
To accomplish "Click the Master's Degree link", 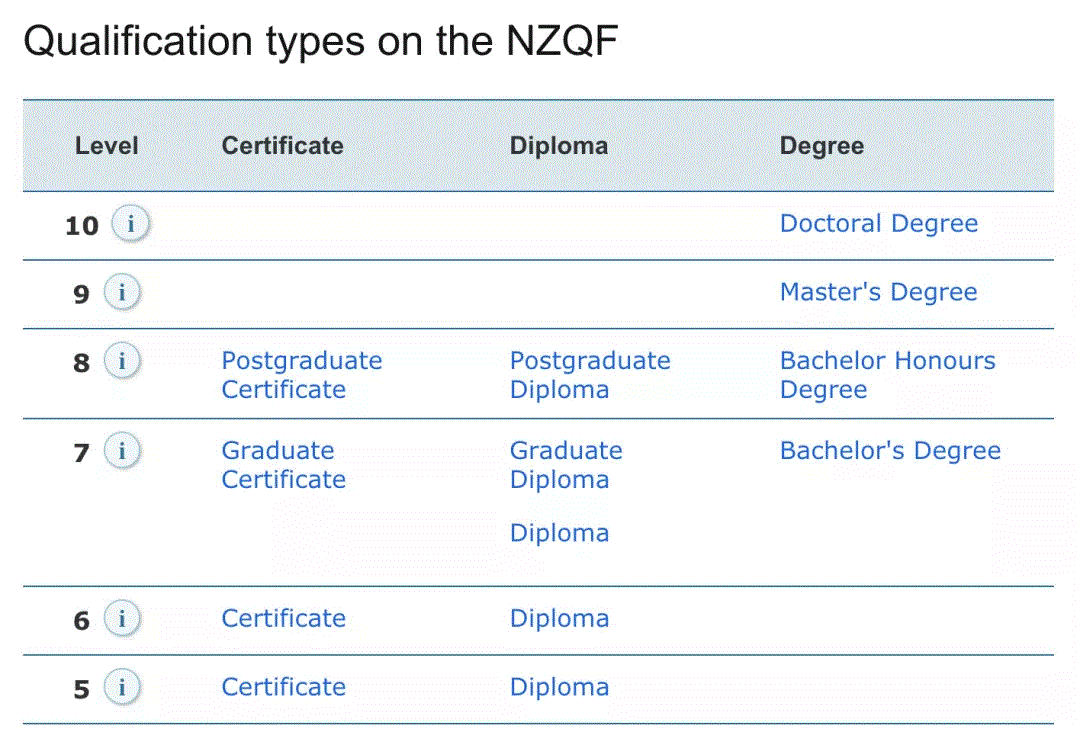I will [x=878, y=292].
